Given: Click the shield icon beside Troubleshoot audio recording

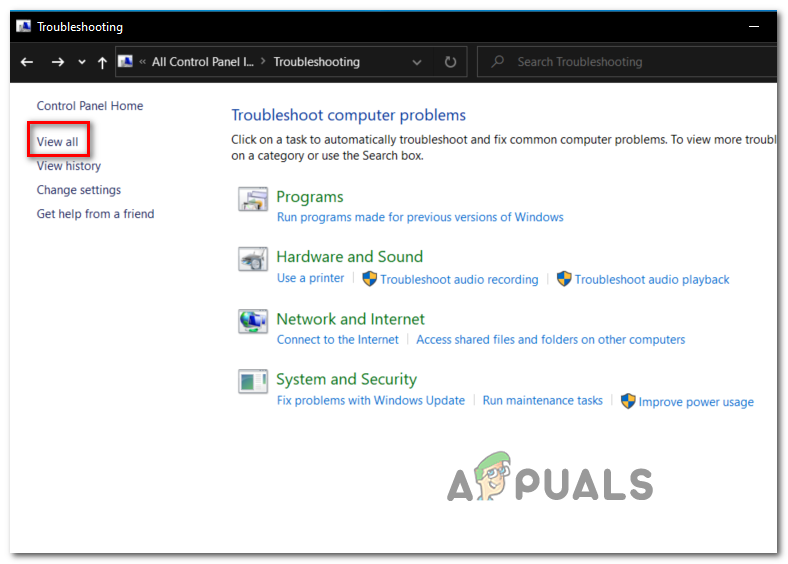Looking at the screenshot, I should [369, 278].
